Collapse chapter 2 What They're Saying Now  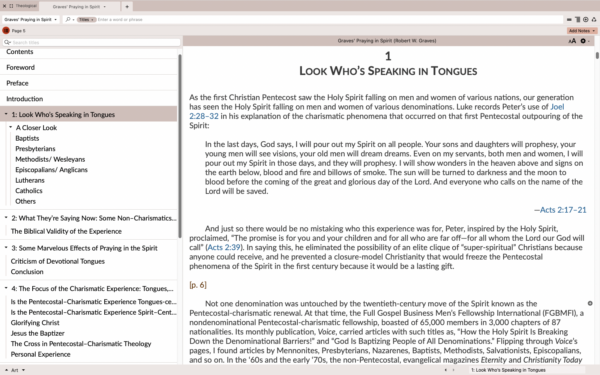point(6,218)
